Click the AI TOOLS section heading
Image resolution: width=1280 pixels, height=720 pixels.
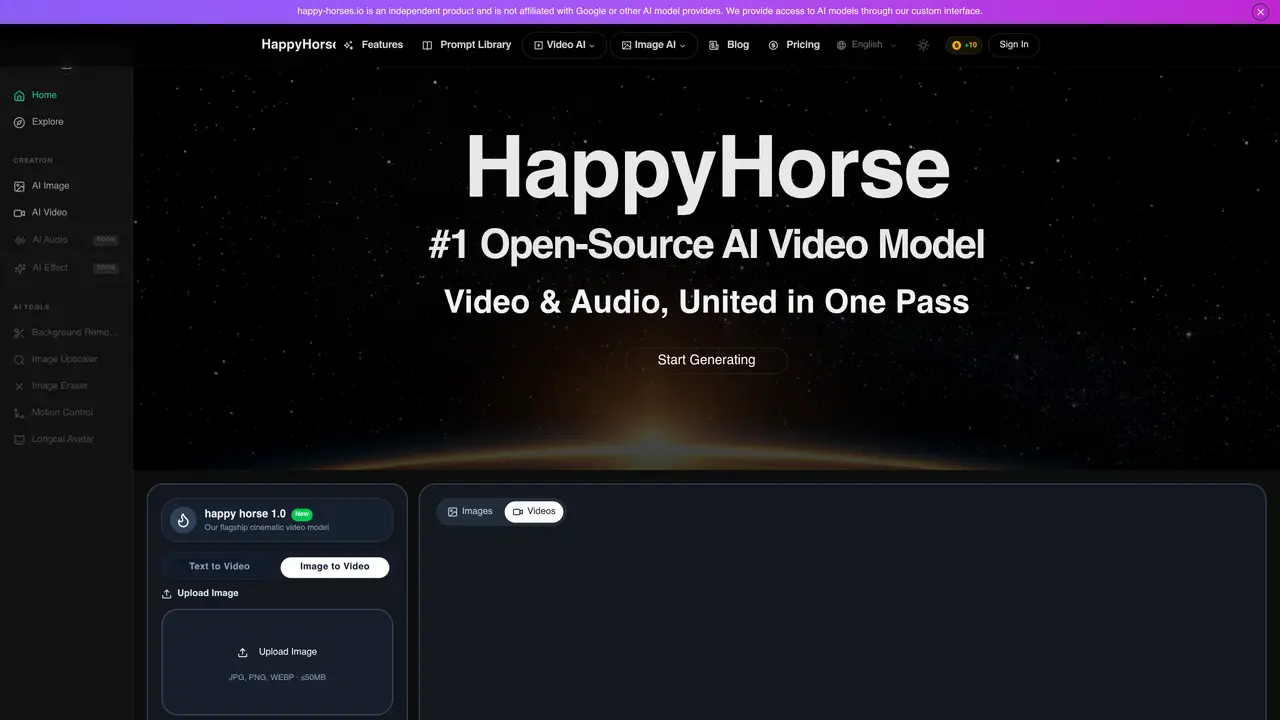pos(31,307)
